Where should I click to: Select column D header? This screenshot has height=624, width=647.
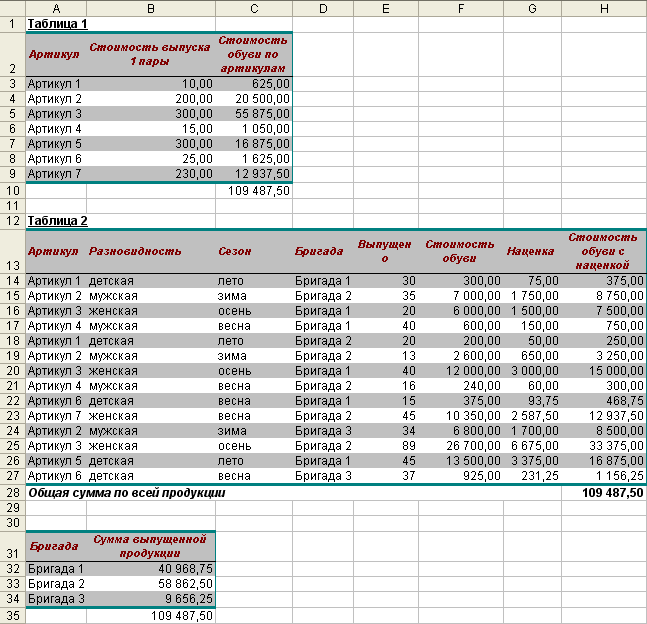323,8
